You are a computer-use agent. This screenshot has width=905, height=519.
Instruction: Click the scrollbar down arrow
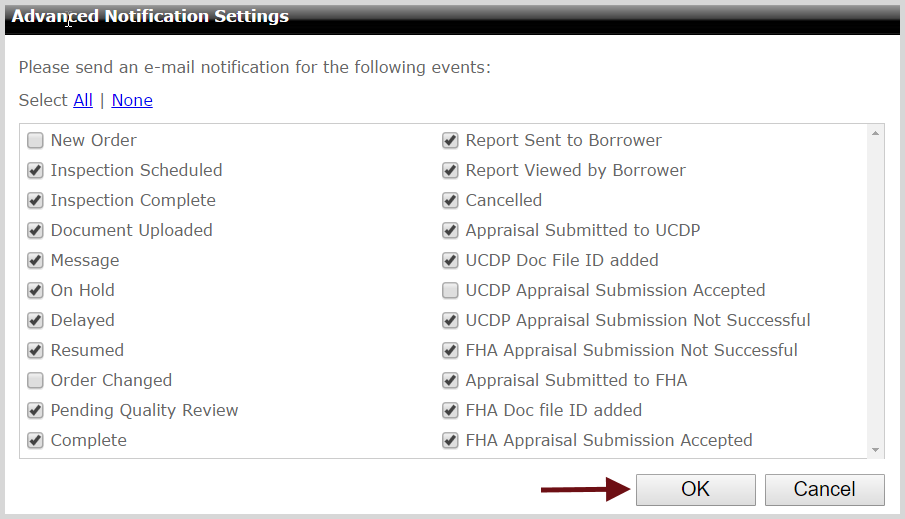coord(876,450)
